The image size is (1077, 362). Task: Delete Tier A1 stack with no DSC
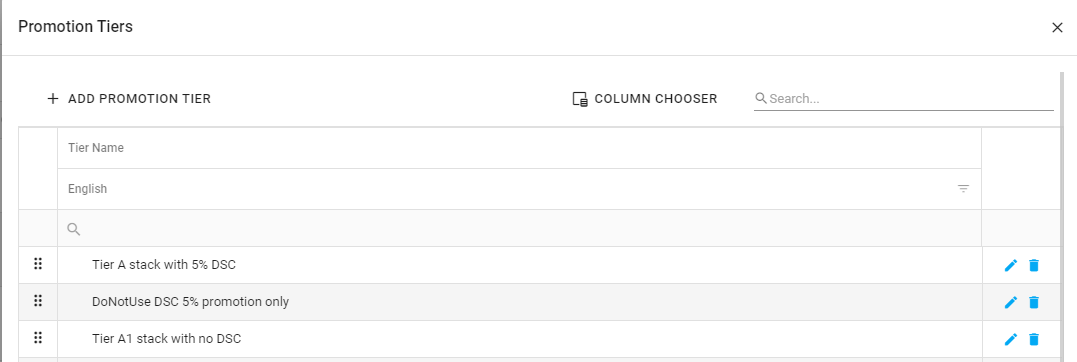tap(1034, 339)
